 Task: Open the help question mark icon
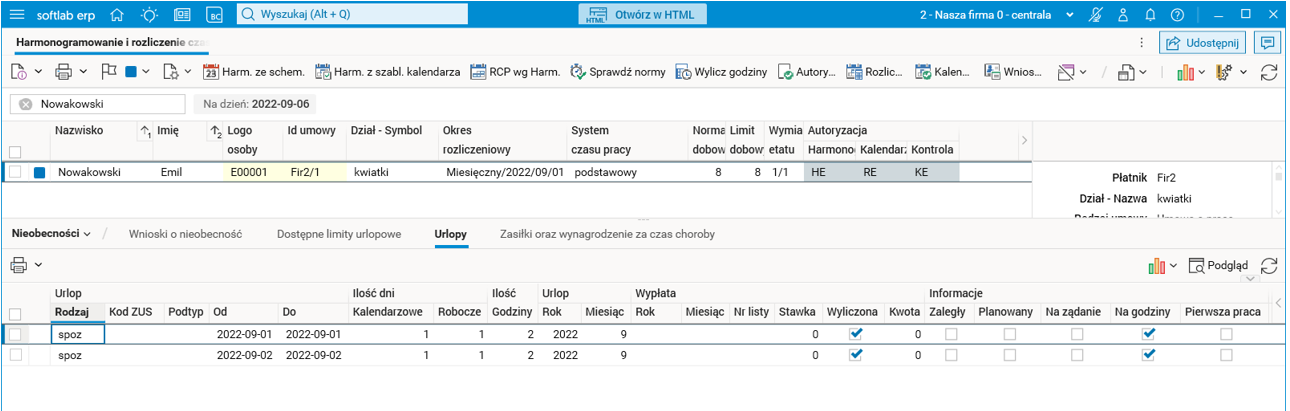click(x=1177, y=15)
